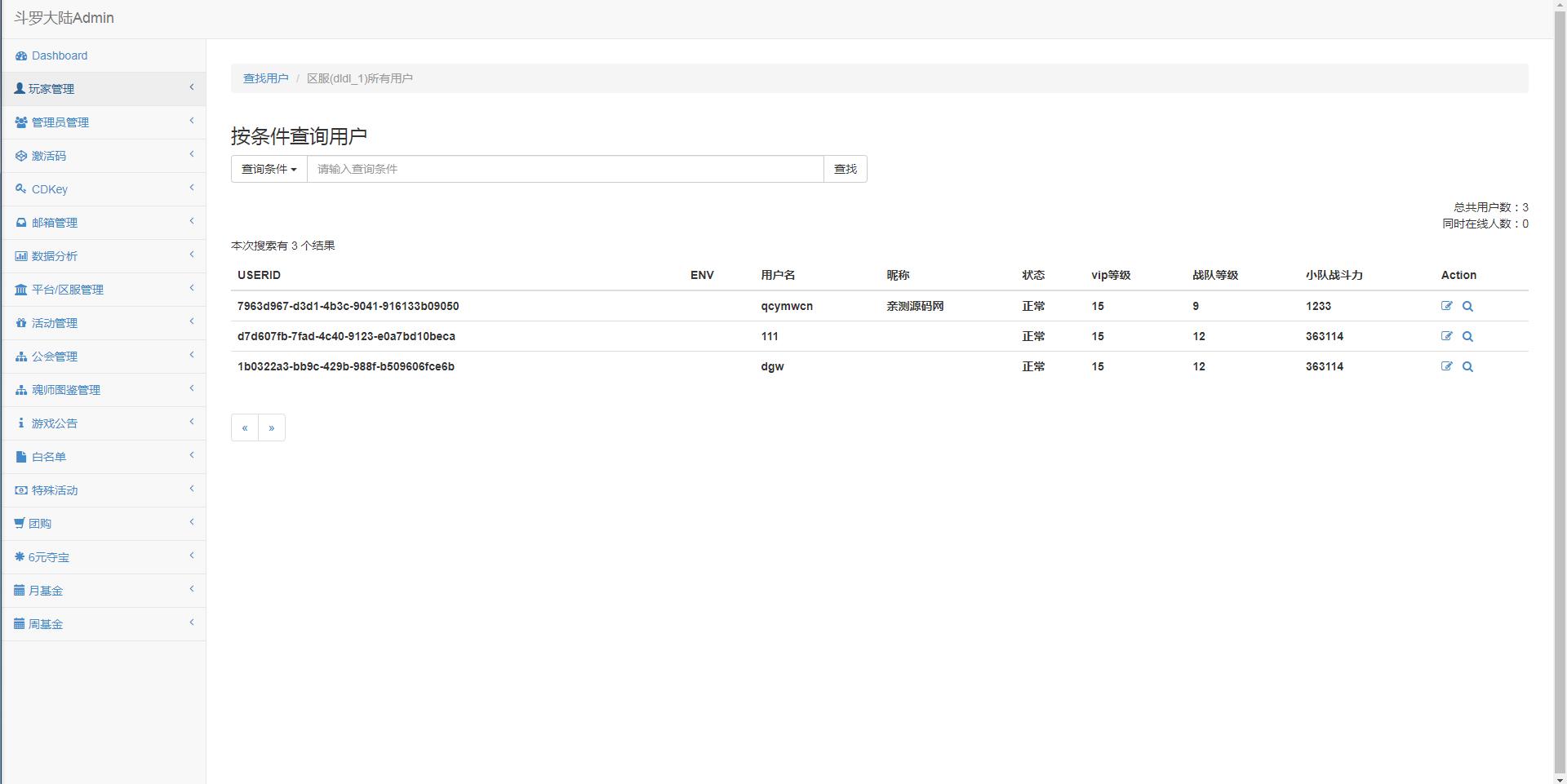Expand the 管理员管理 sidebar section
1567x784 pixels.
pyautogui.click(x=60, y=122)
